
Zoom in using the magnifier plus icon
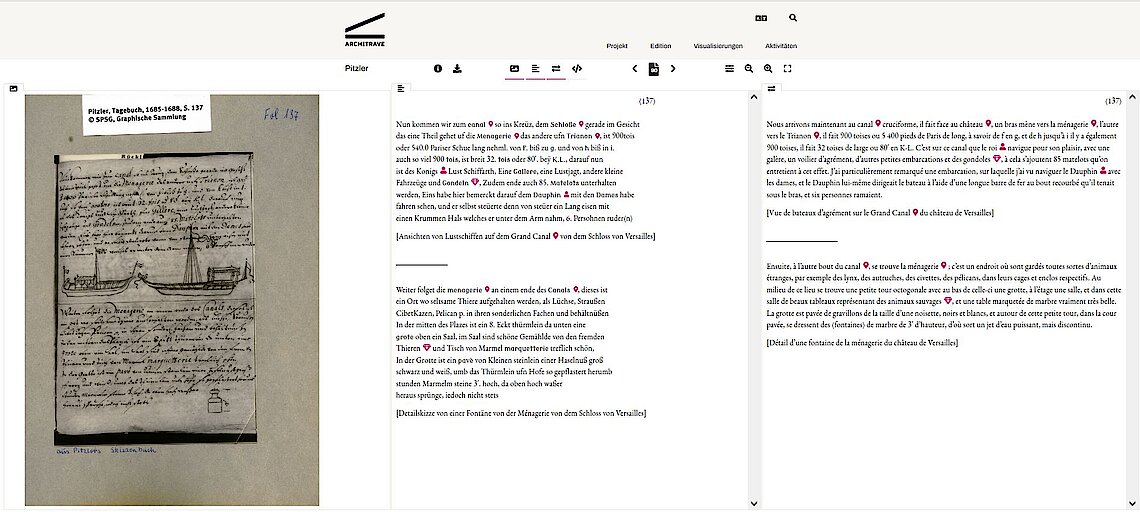pos(768,69)
